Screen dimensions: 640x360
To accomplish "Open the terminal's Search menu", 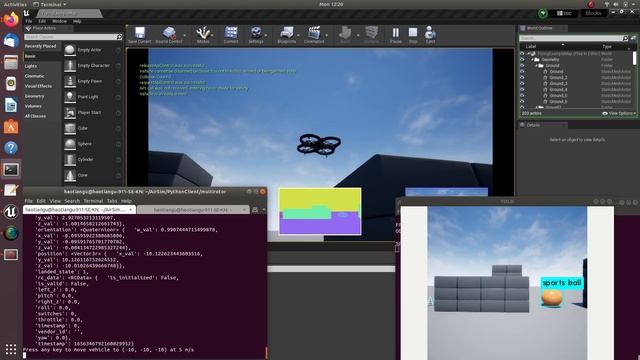I will (72, 201).
